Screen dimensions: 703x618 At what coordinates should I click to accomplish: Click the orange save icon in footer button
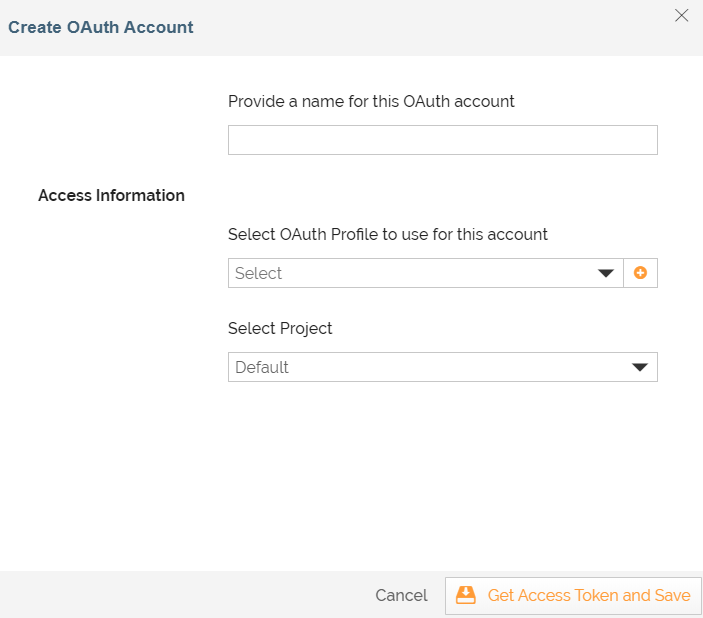(466, 595)
